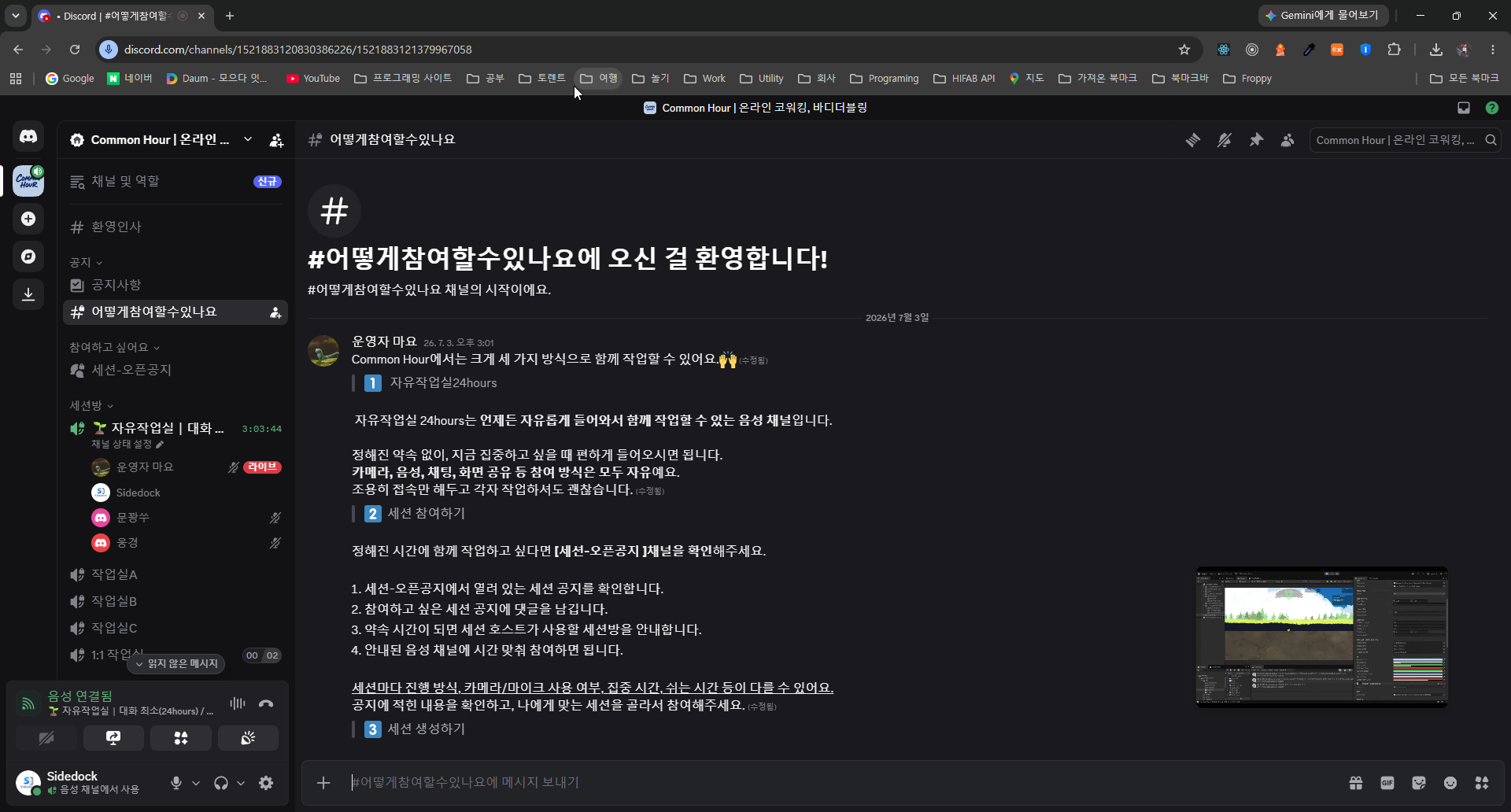Open 자유작업실 voice channel

[175, 428]
